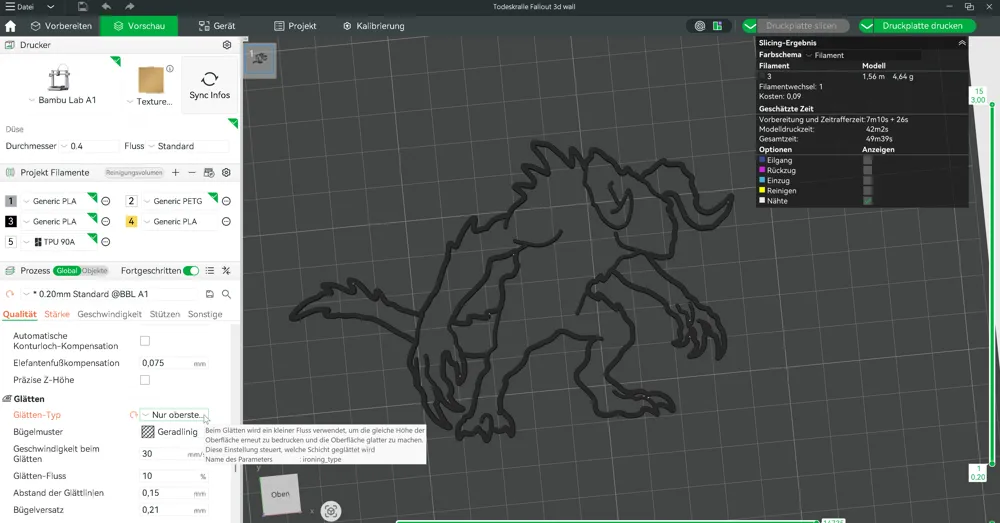Open process preset 0.20mm Standard @BBL A1 dropdown
The width and height of the screenshot is (1000, 523).
click(x=108, y=294)
